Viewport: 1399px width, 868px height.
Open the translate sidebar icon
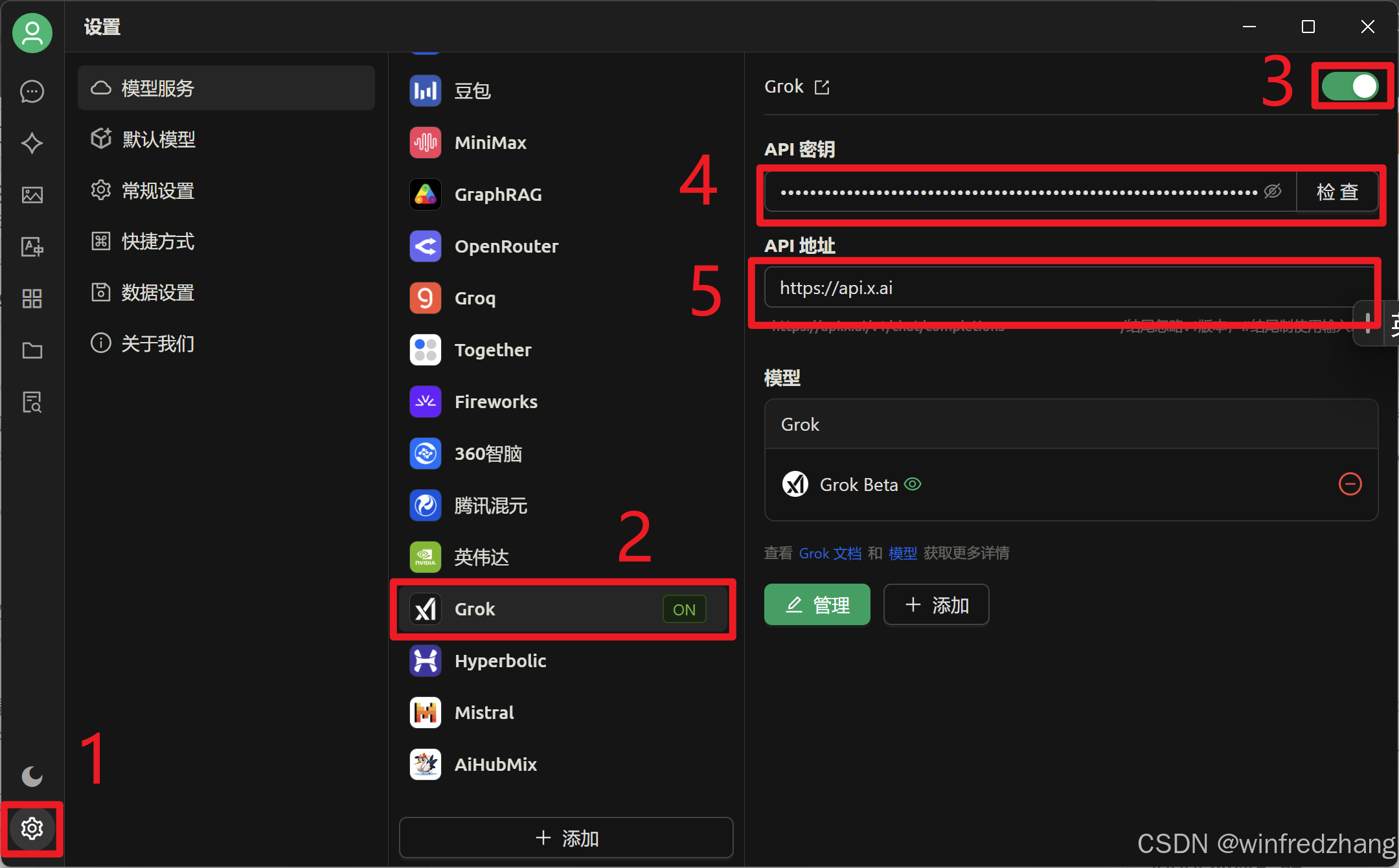tap(32, 247)
